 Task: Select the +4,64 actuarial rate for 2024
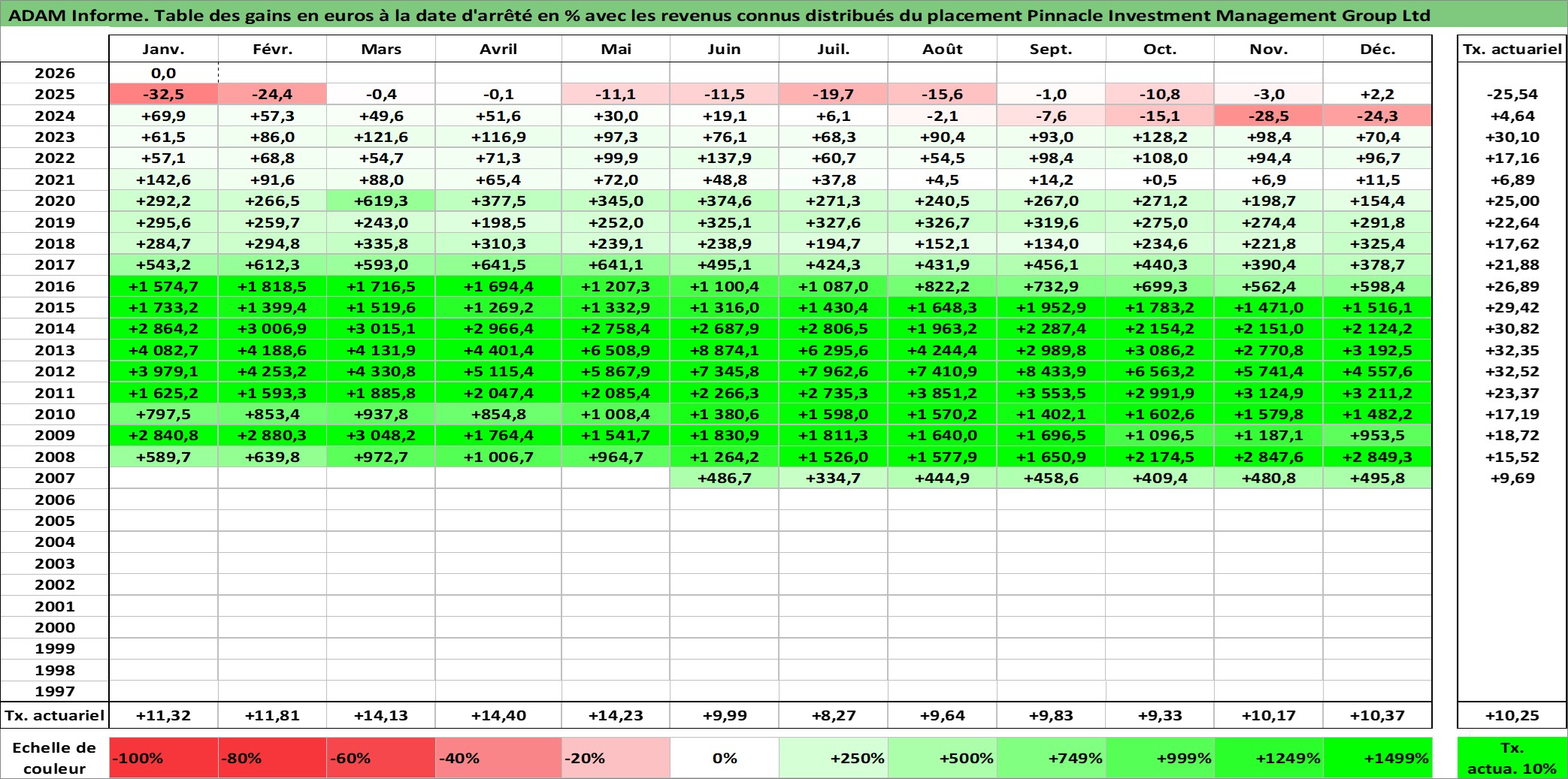pyautogui.click(x=1512, y=116)
